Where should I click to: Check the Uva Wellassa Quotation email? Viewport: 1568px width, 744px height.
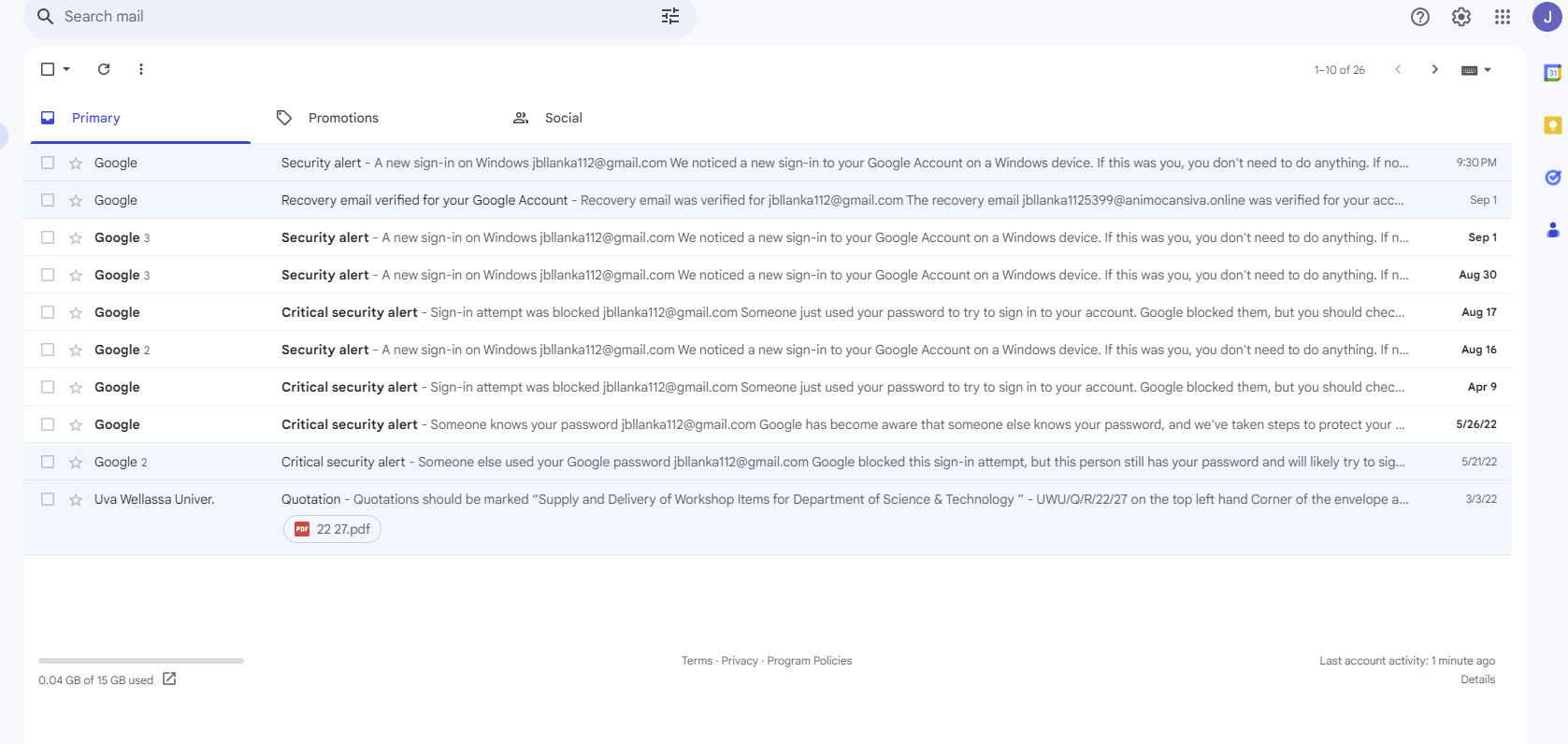coord(48,499)
